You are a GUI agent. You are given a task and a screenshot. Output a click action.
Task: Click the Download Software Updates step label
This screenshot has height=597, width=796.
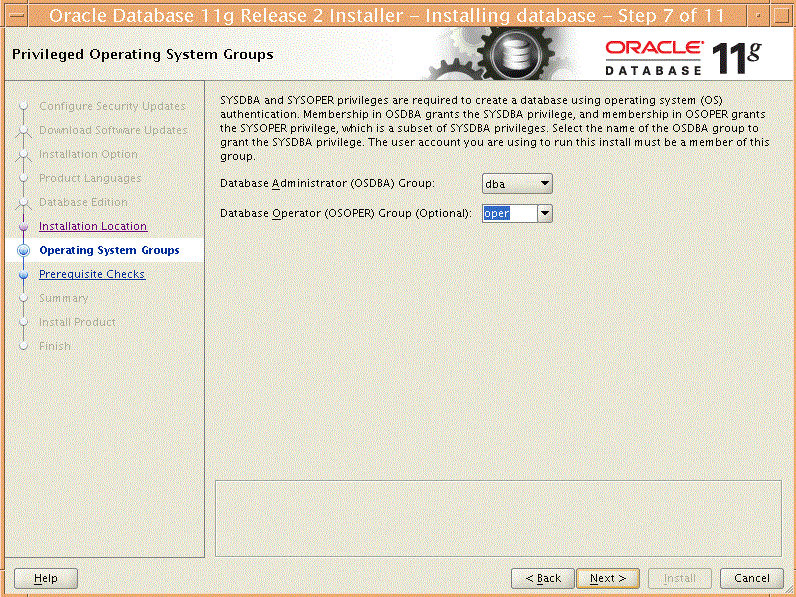coord(113,130)
